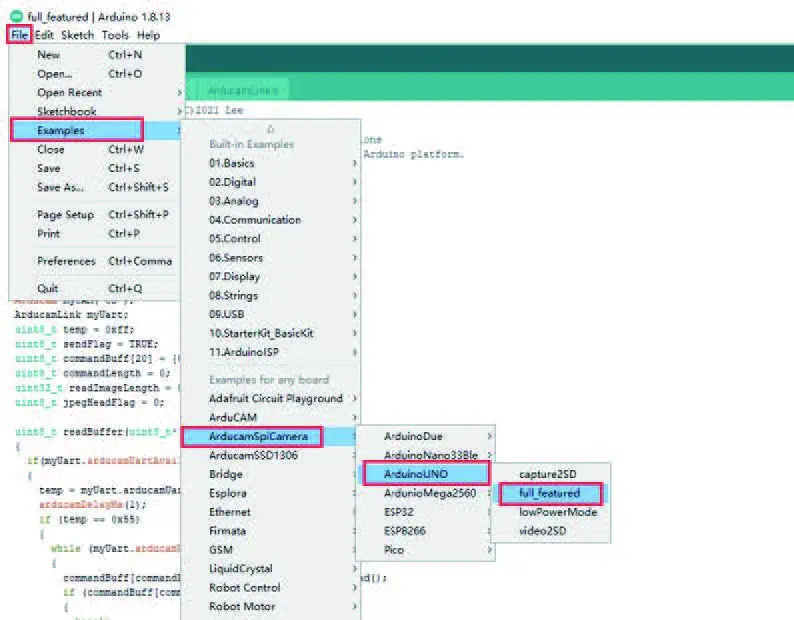Open Robot Control examples submenu

[271, 588]
